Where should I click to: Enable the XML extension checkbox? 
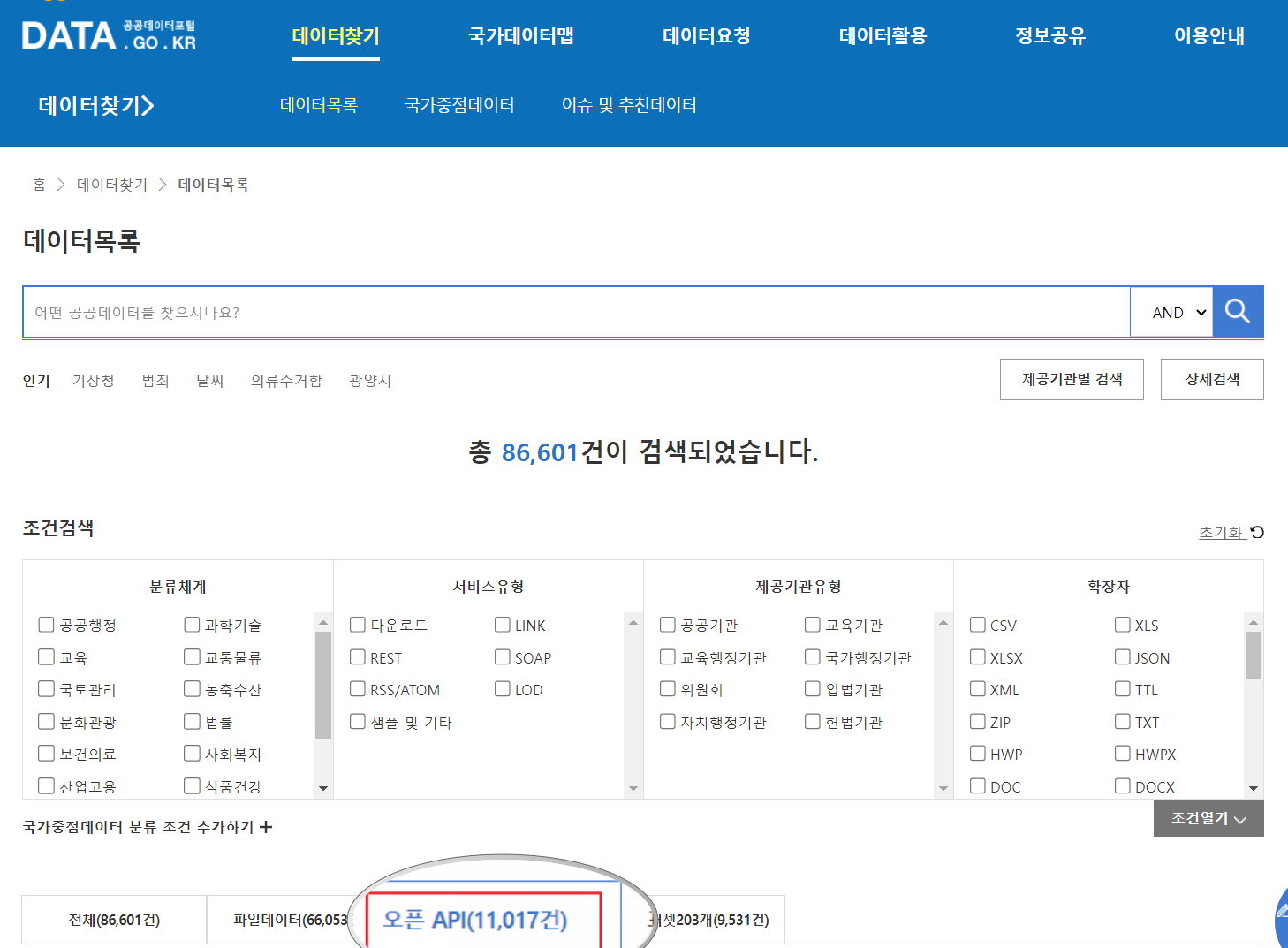click(x=978, y=688)
